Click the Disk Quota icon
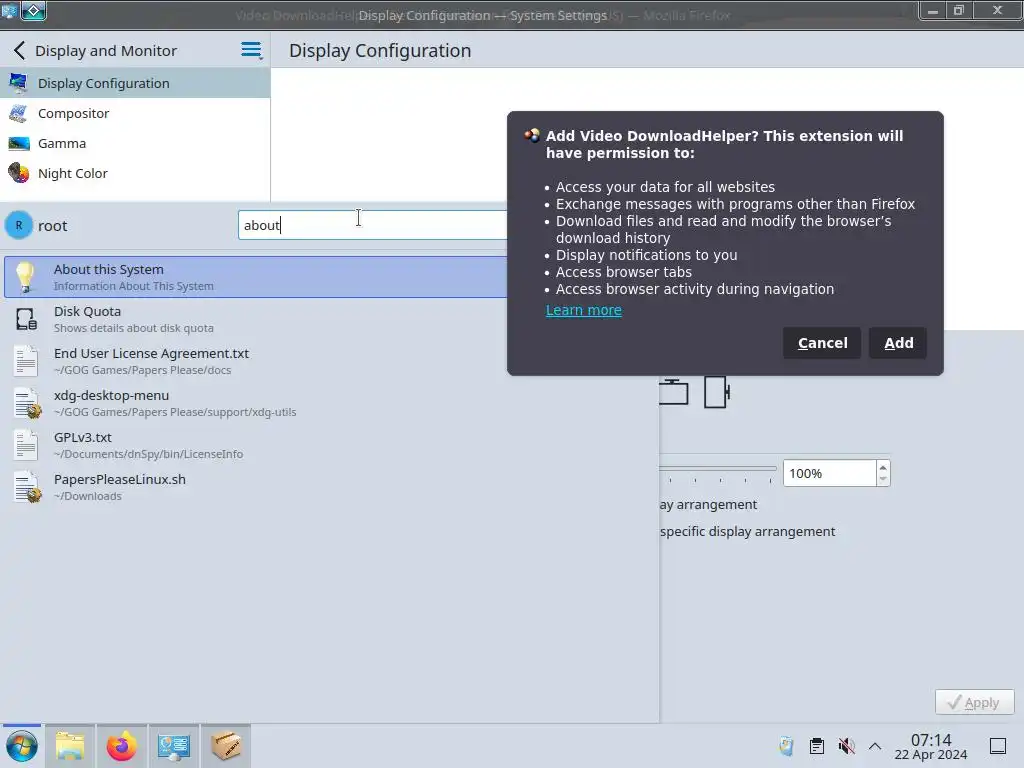 (26, 319)
